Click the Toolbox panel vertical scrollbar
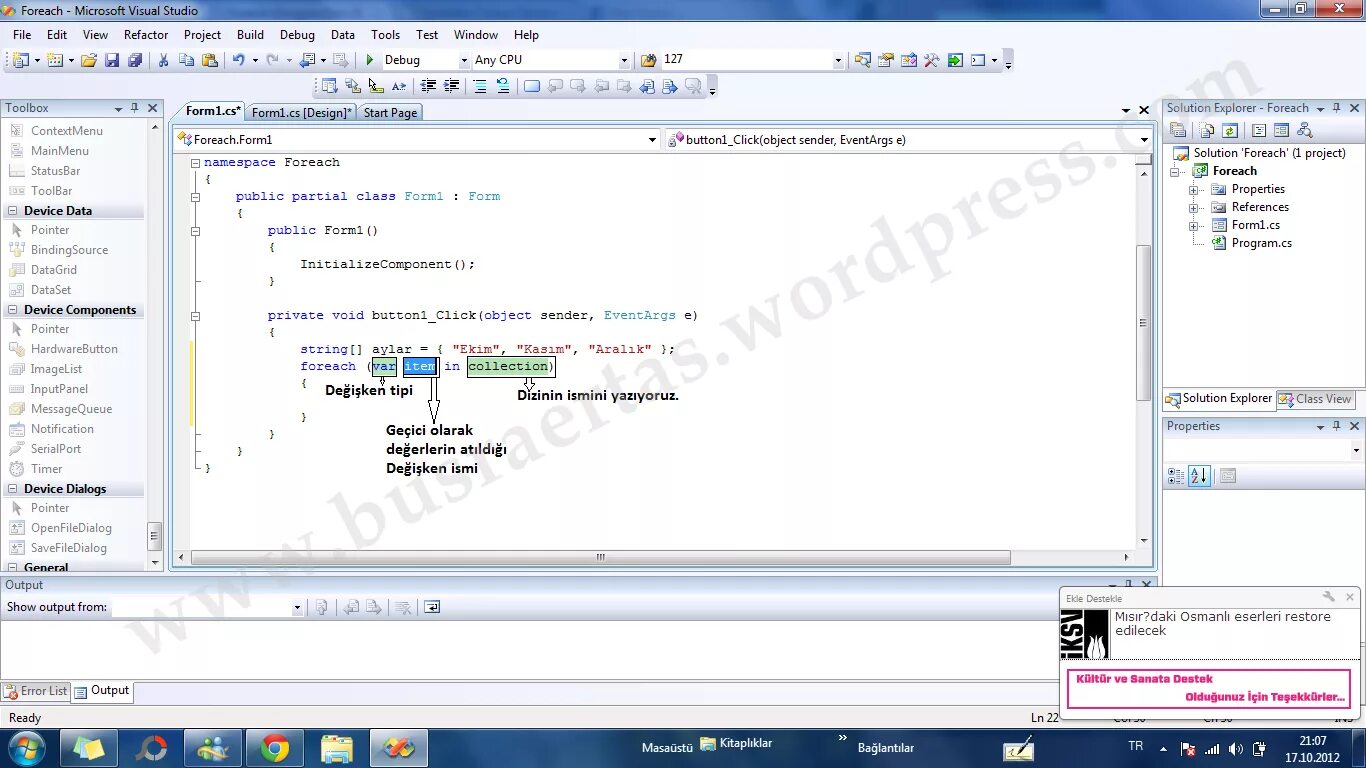Viewport: 1366px width, 768px height. click(x=154, y=536)
